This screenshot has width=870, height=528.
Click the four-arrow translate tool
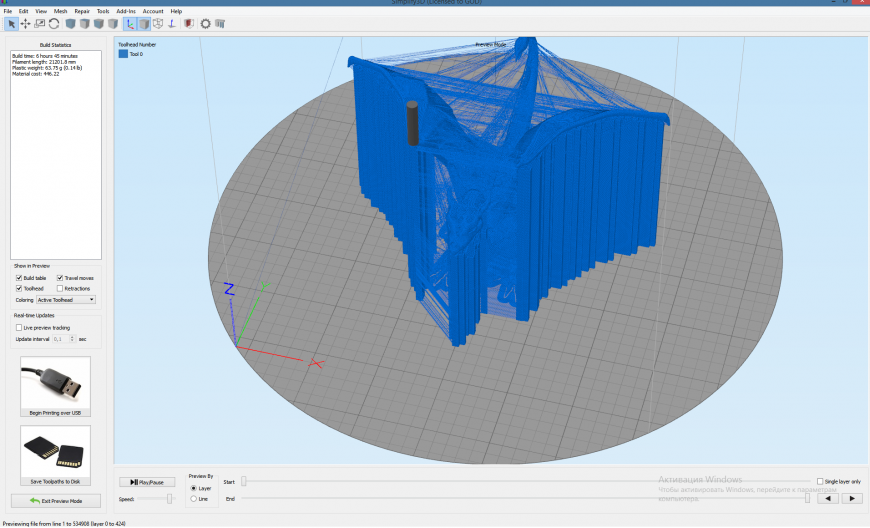coord(26,23)
